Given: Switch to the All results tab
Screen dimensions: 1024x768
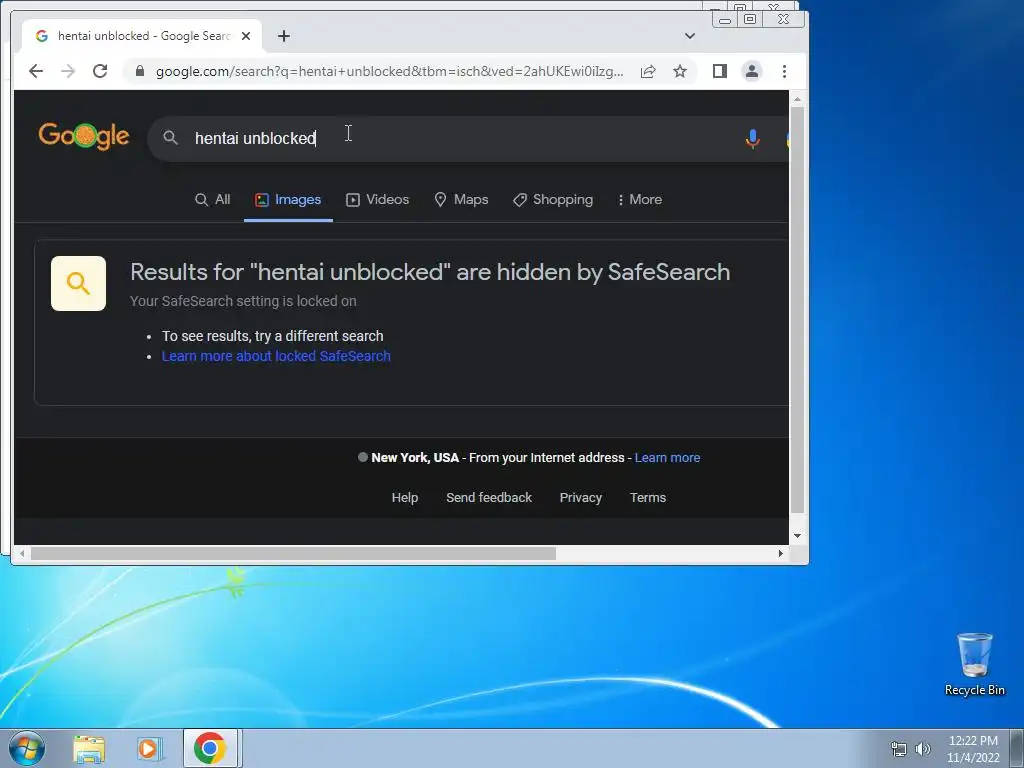Looking at the screenshot, I should [212, 200].
